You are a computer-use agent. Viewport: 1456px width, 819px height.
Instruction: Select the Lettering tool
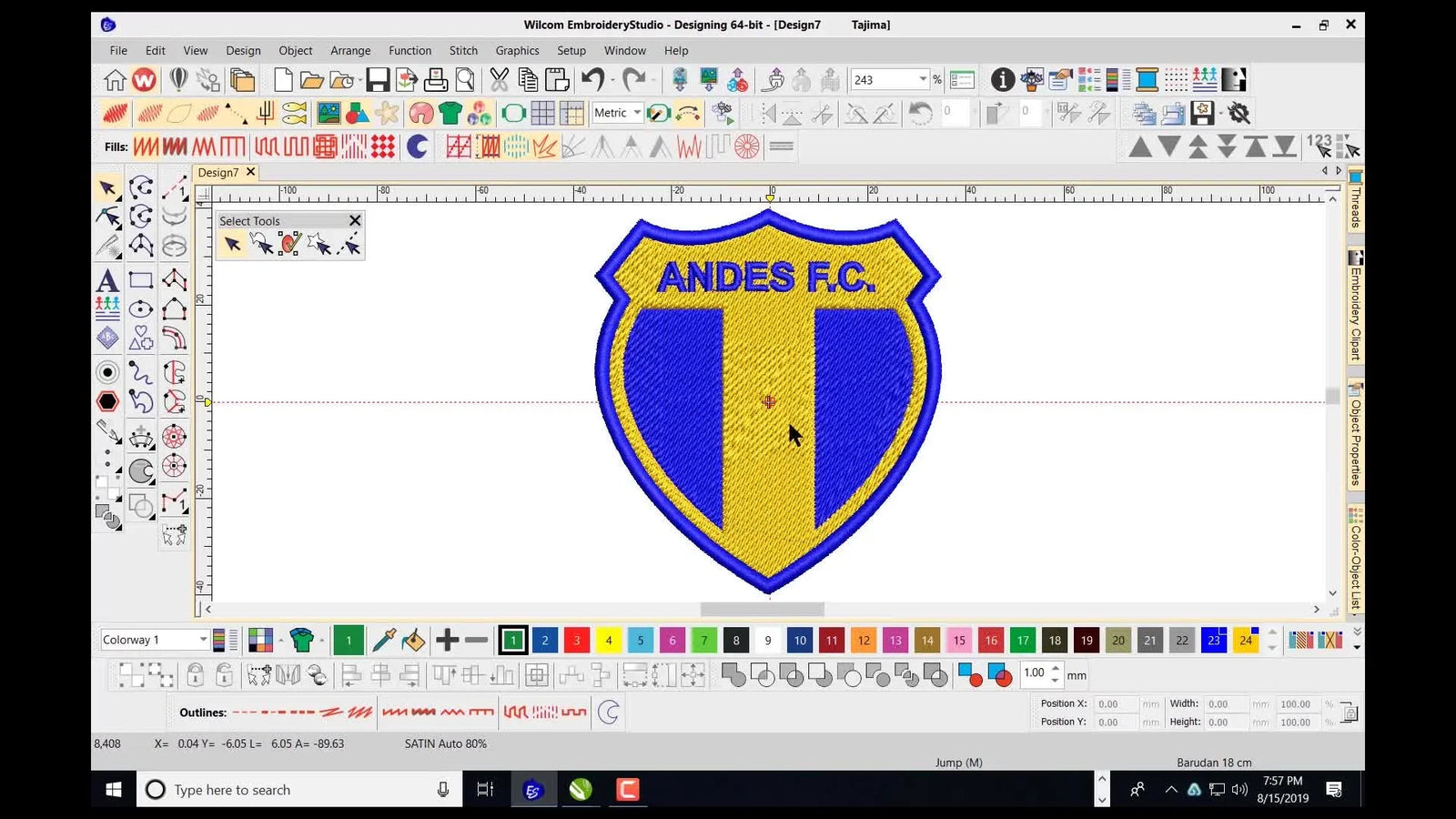click(x=107, y=280)
